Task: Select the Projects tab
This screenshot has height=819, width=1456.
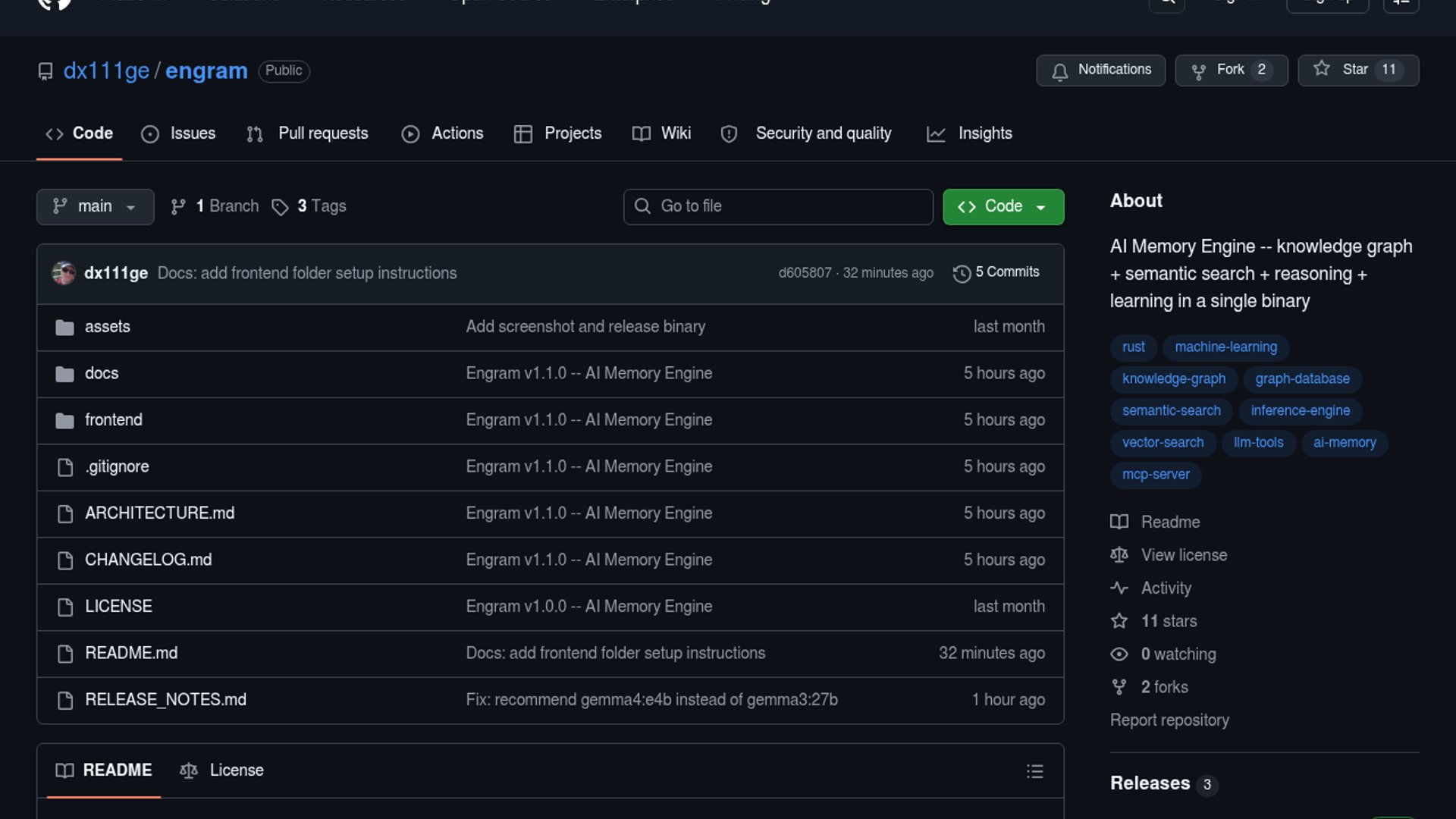Action: pos(558,133)
